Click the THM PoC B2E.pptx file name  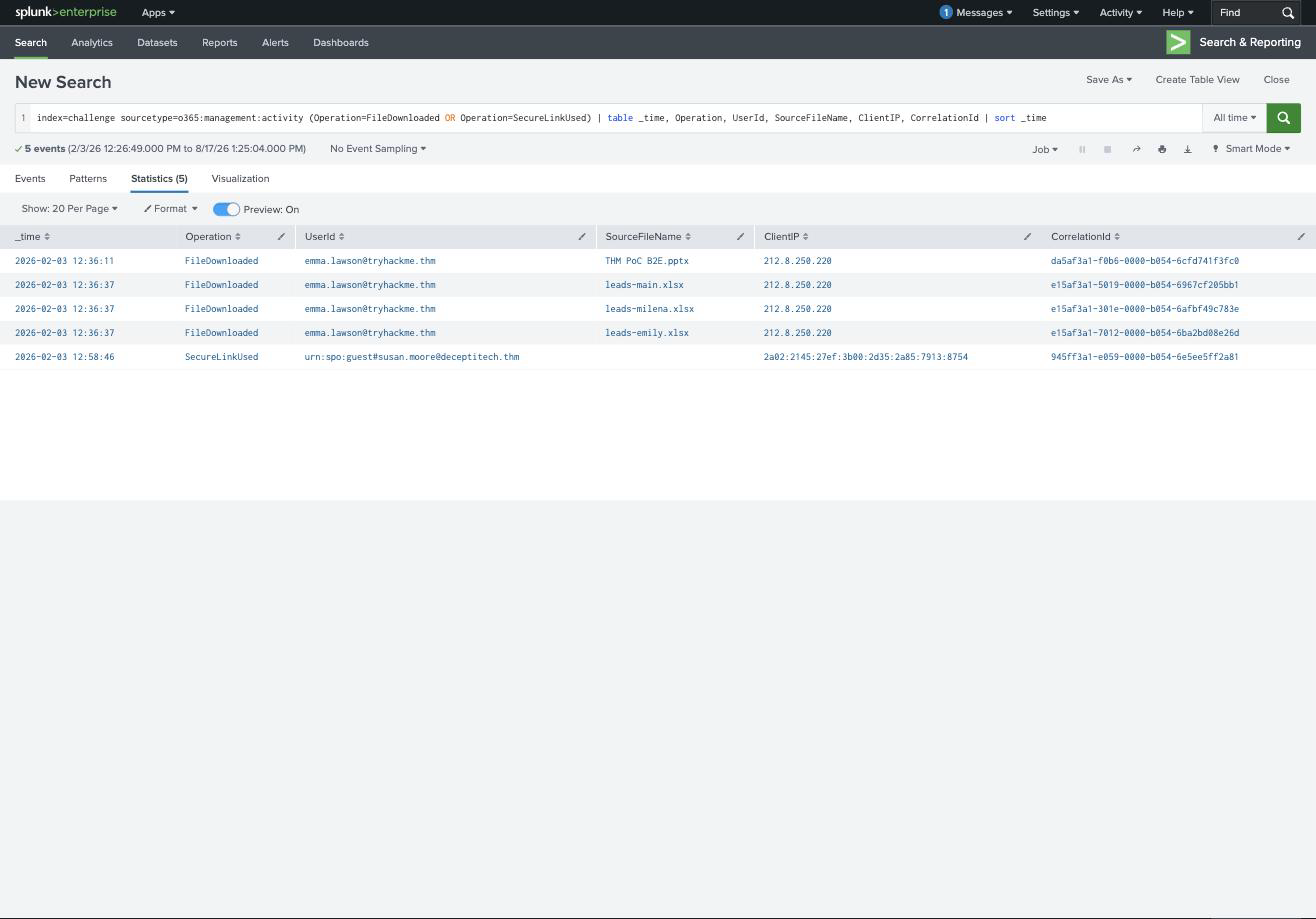[x=647, y=261]
